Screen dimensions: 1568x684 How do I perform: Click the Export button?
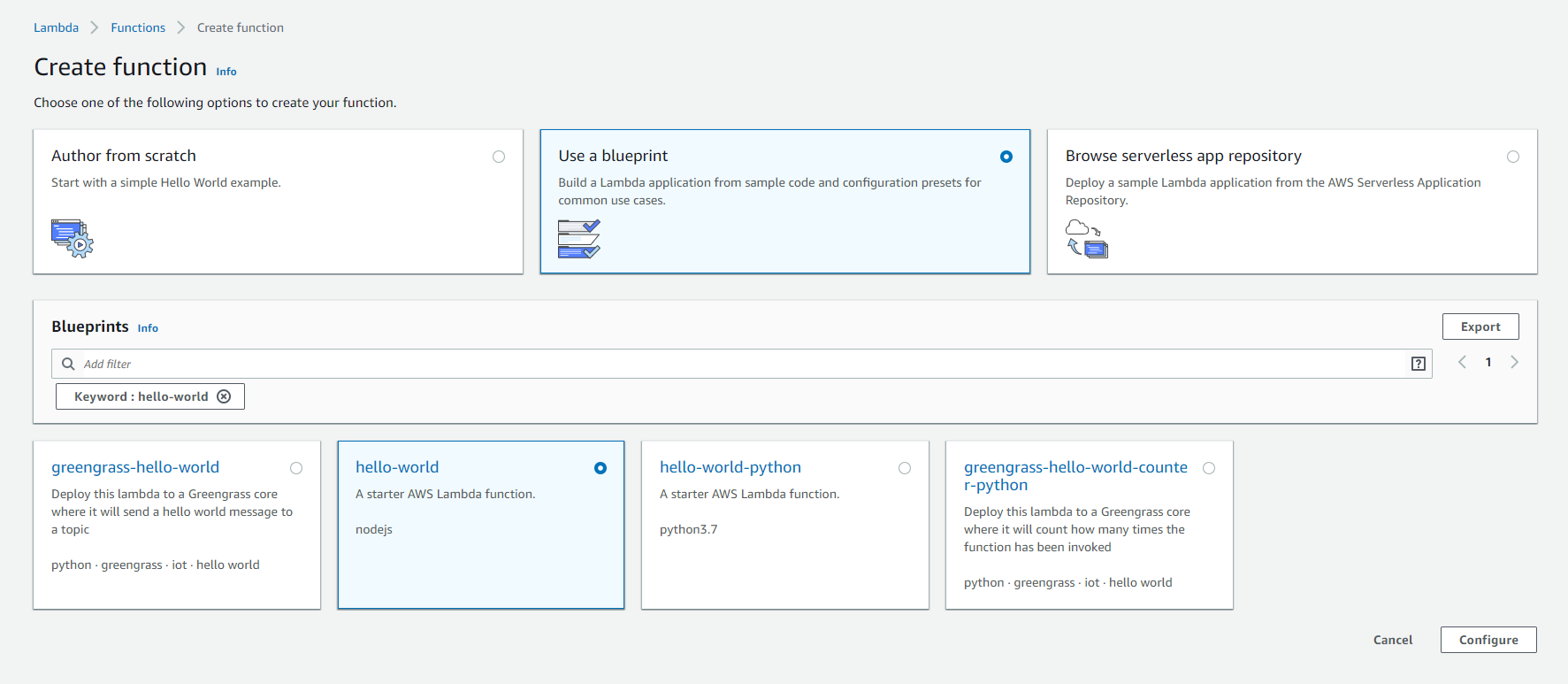(1480, 327)
